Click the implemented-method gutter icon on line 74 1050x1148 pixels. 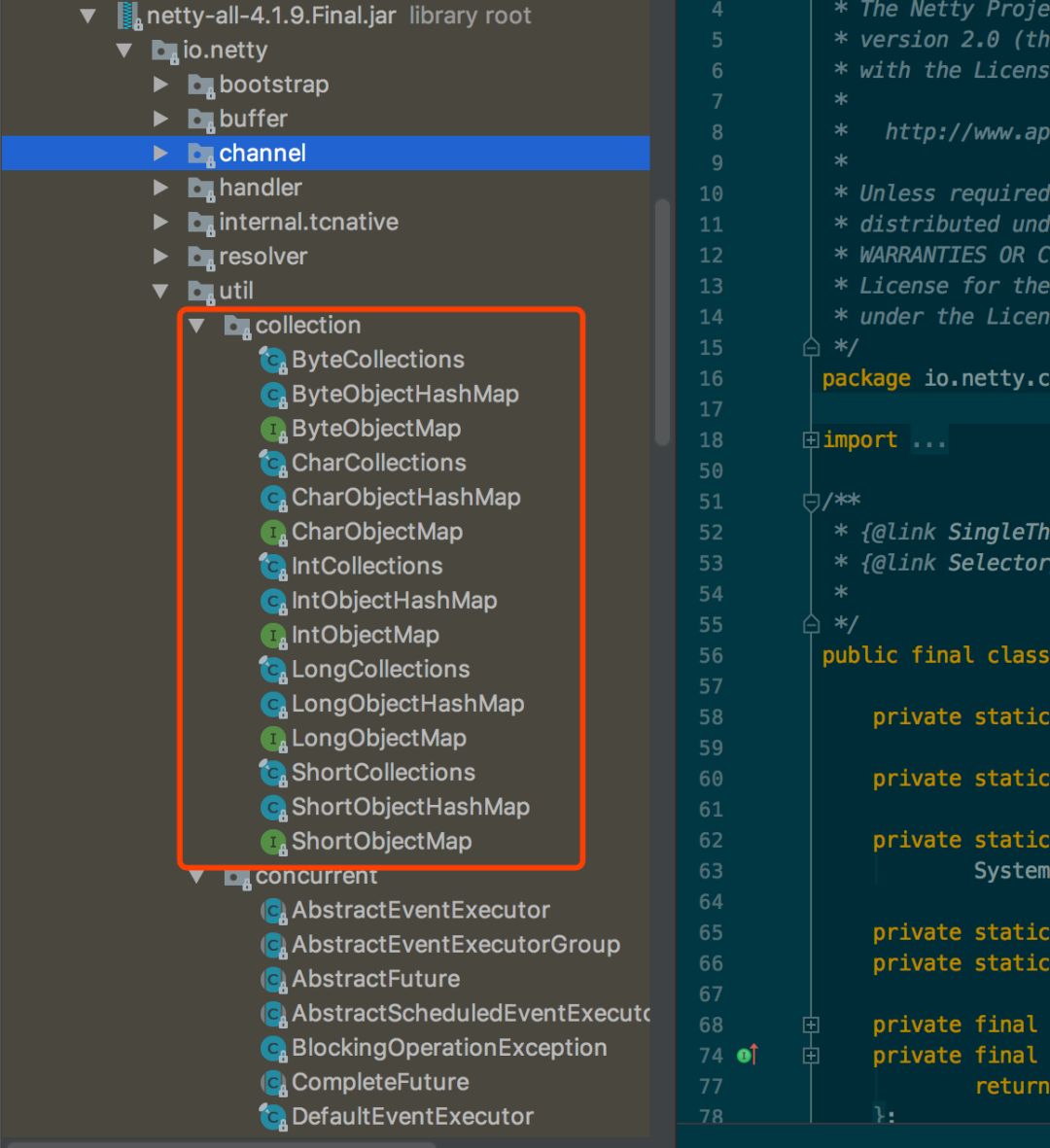pyautogui.click(x=747, y=1055)
